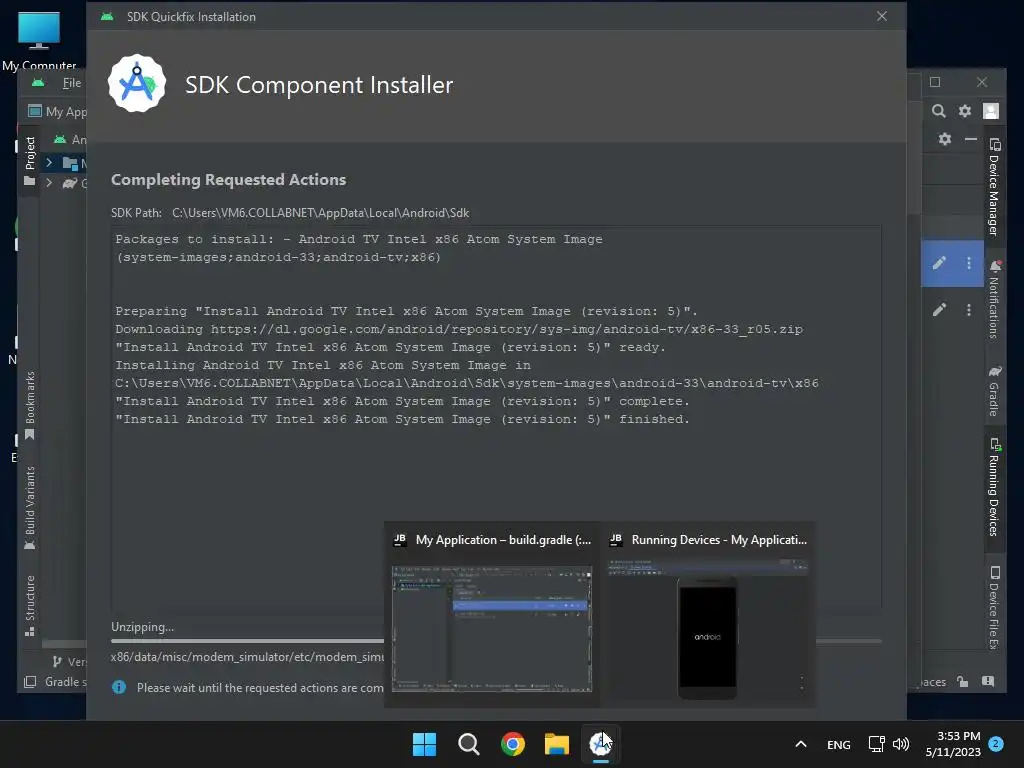Click the Android Studio window's maximize button
The image size is (1024, 768).
(935, 82)
